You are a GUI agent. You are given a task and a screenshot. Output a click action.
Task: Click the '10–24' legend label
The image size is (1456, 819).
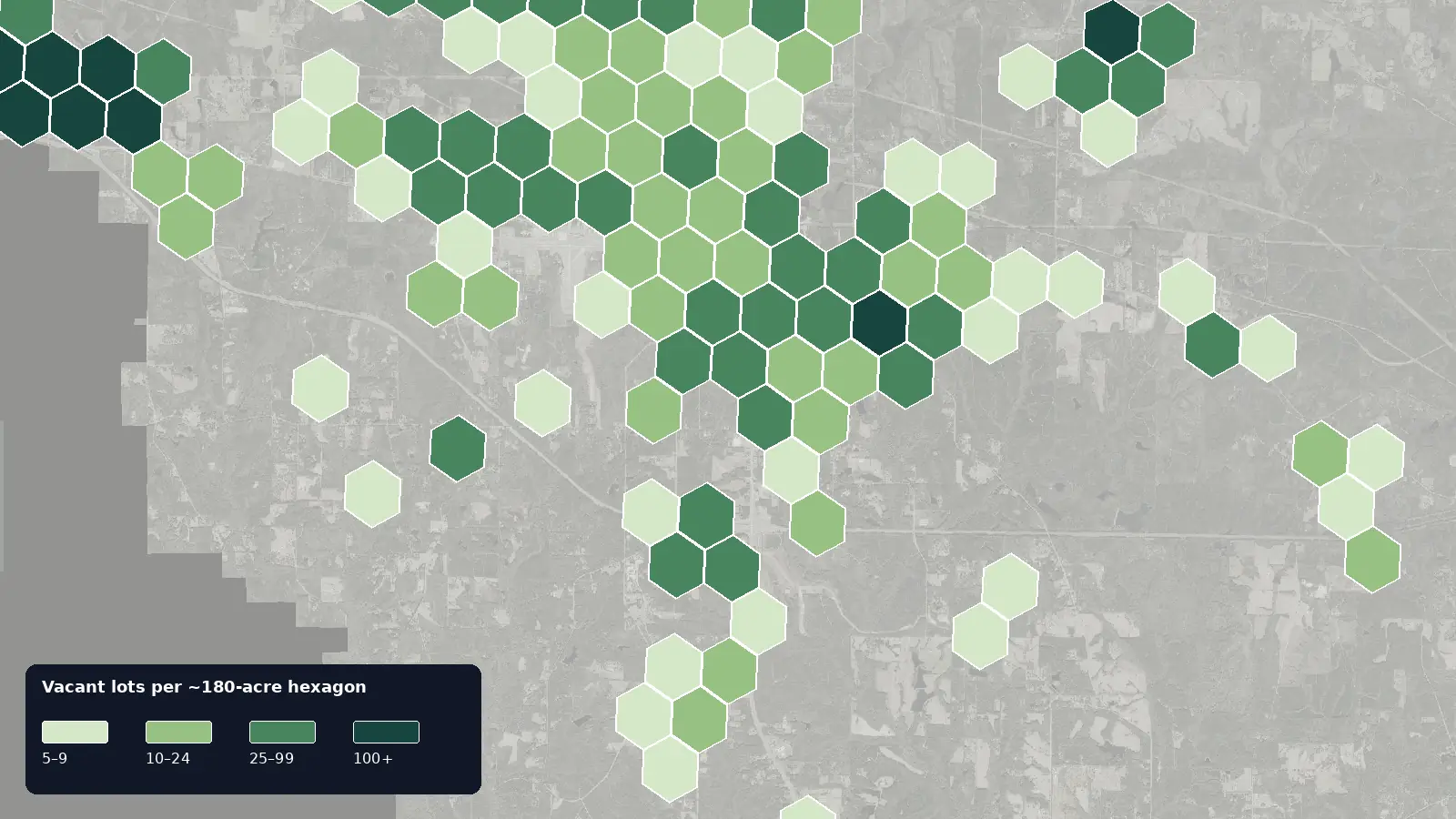tap(167, 758)
